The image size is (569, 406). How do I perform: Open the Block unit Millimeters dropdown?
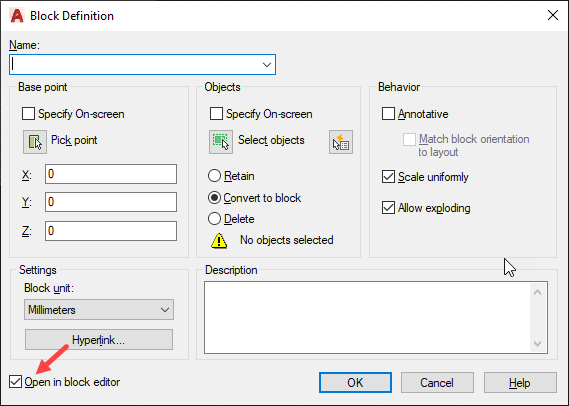coord(99,309)
